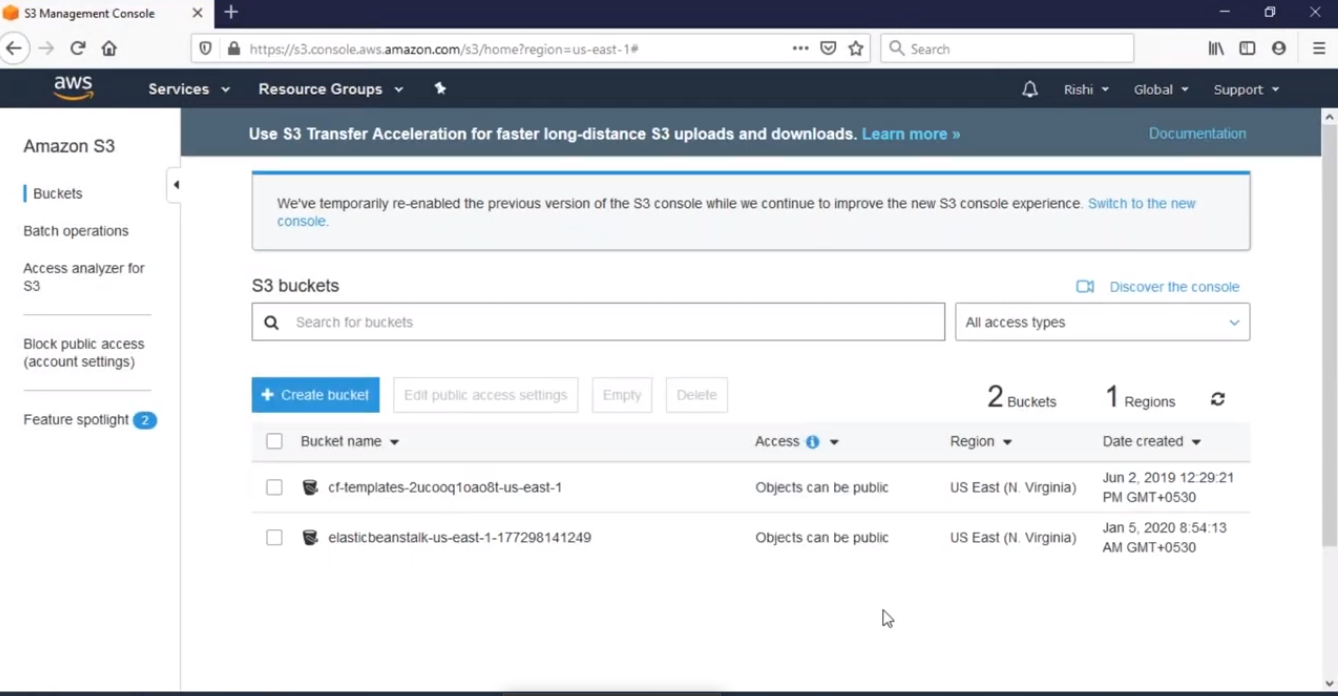Click the AWS logo in the navigation bar
The image size is (1338, 696).
(72, 87)
